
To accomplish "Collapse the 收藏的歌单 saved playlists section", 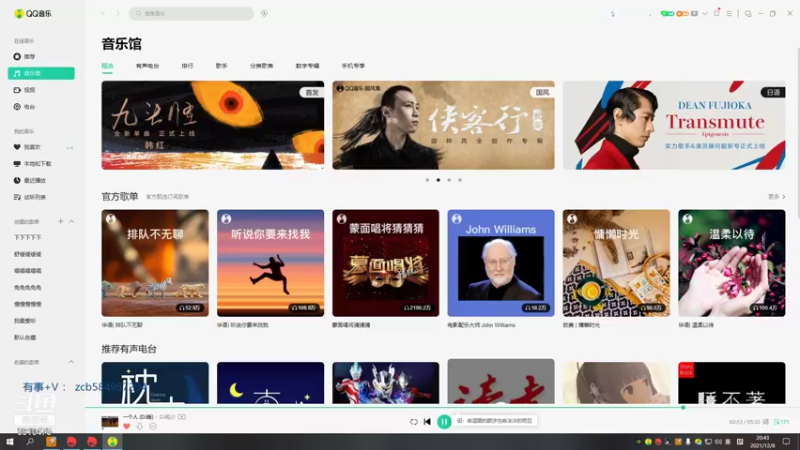I will pos(71,362).
